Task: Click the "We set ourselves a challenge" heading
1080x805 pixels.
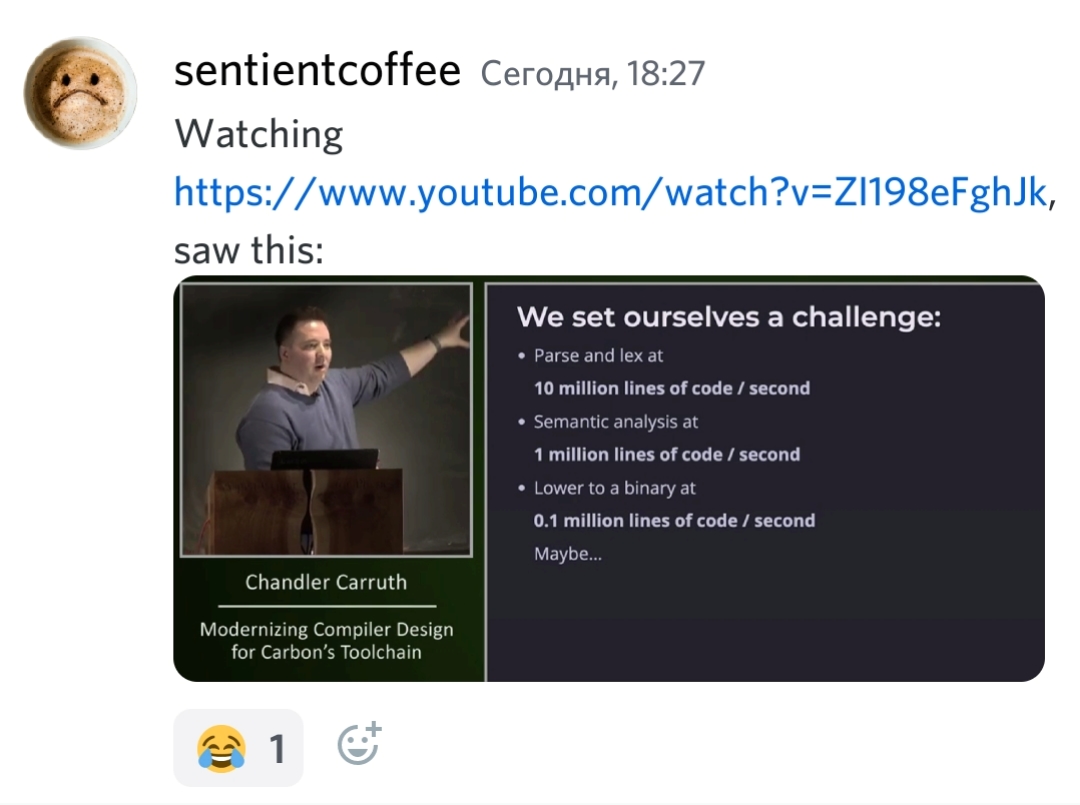Action: point(729,317)
